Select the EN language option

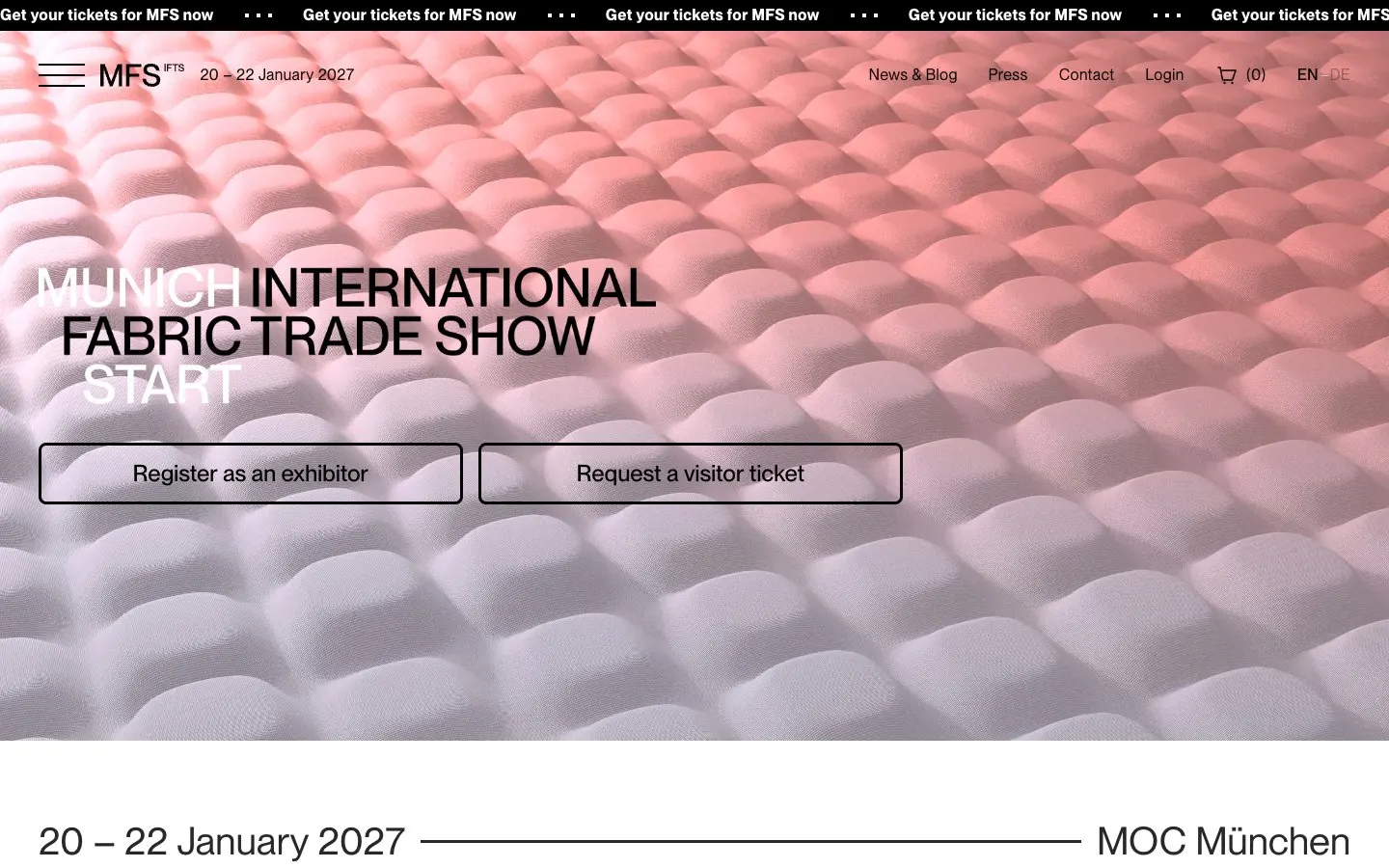click(1307, 75)
